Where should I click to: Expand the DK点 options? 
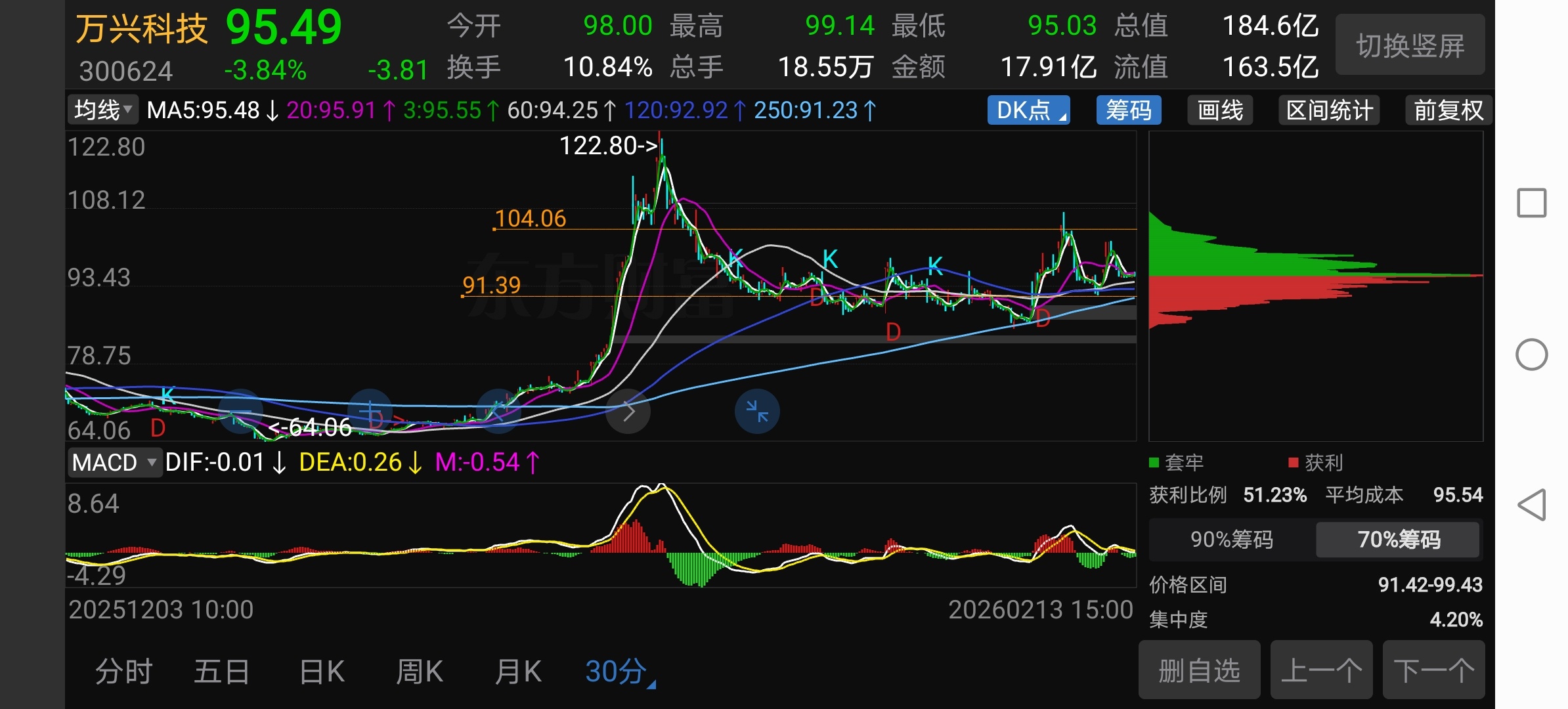(x=1028, y=110)
